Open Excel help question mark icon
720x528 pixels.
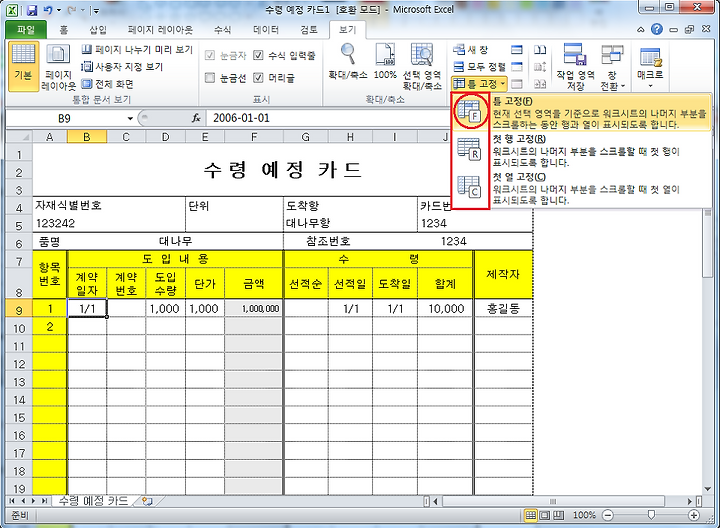(657, 29)
